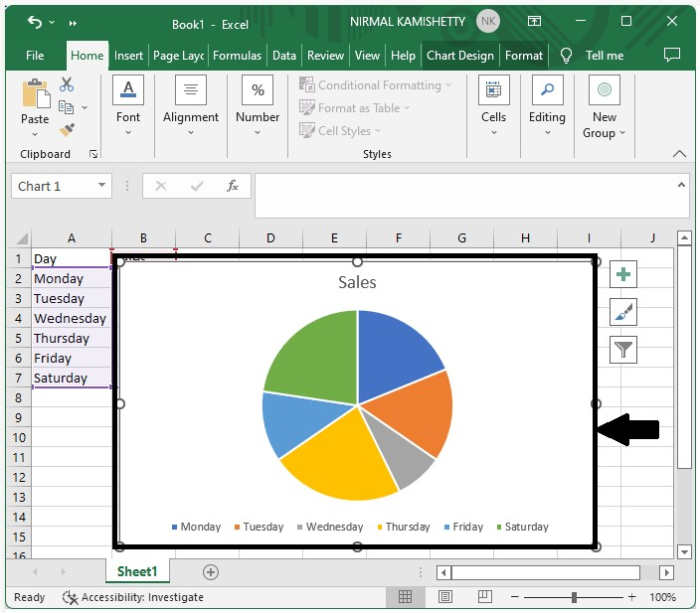
Task: Click the Tell me search text
Action: [604, 55]
